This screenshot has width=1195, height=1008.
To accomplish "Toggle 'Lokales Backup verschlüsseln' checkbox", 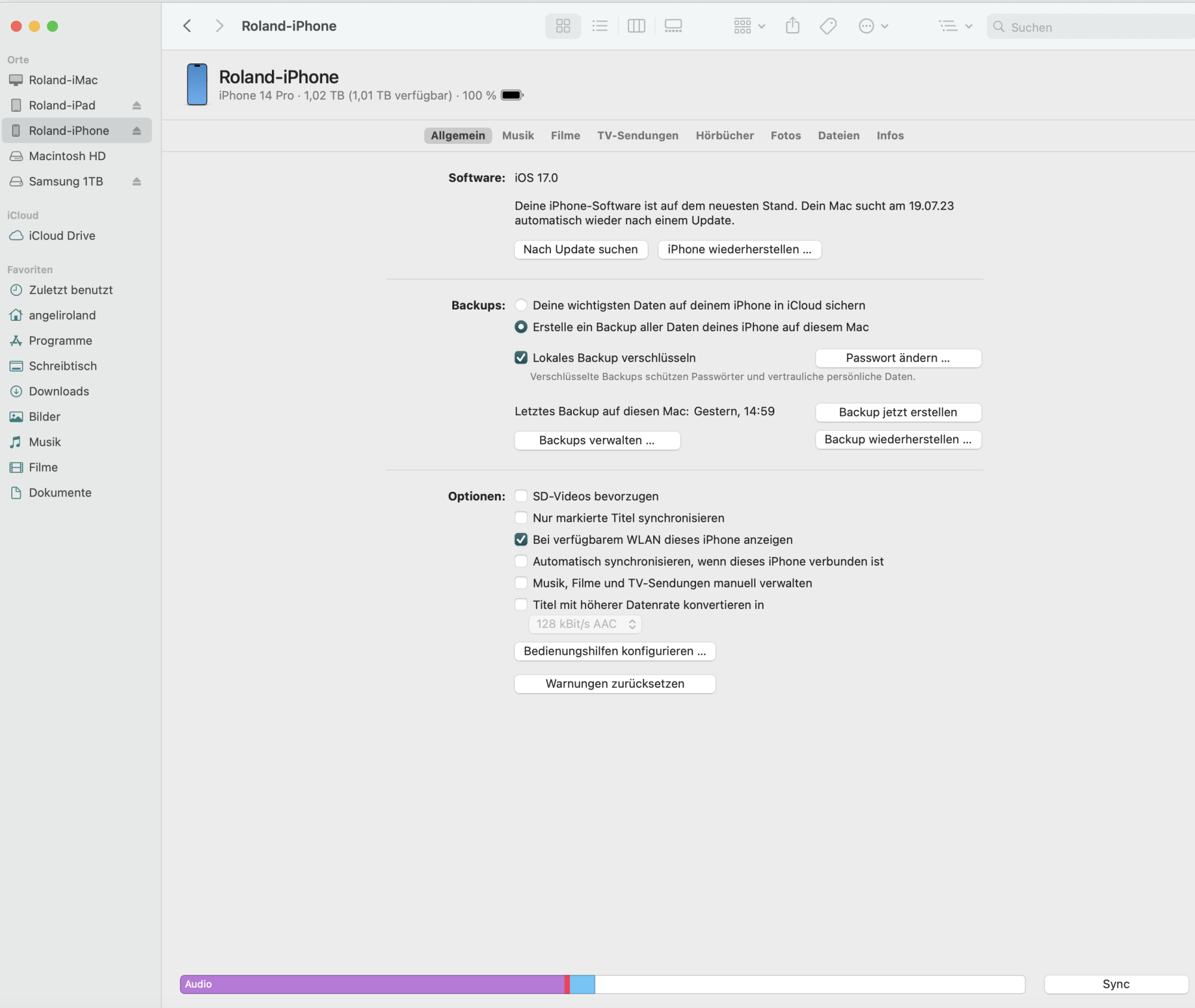I will 520,357.
